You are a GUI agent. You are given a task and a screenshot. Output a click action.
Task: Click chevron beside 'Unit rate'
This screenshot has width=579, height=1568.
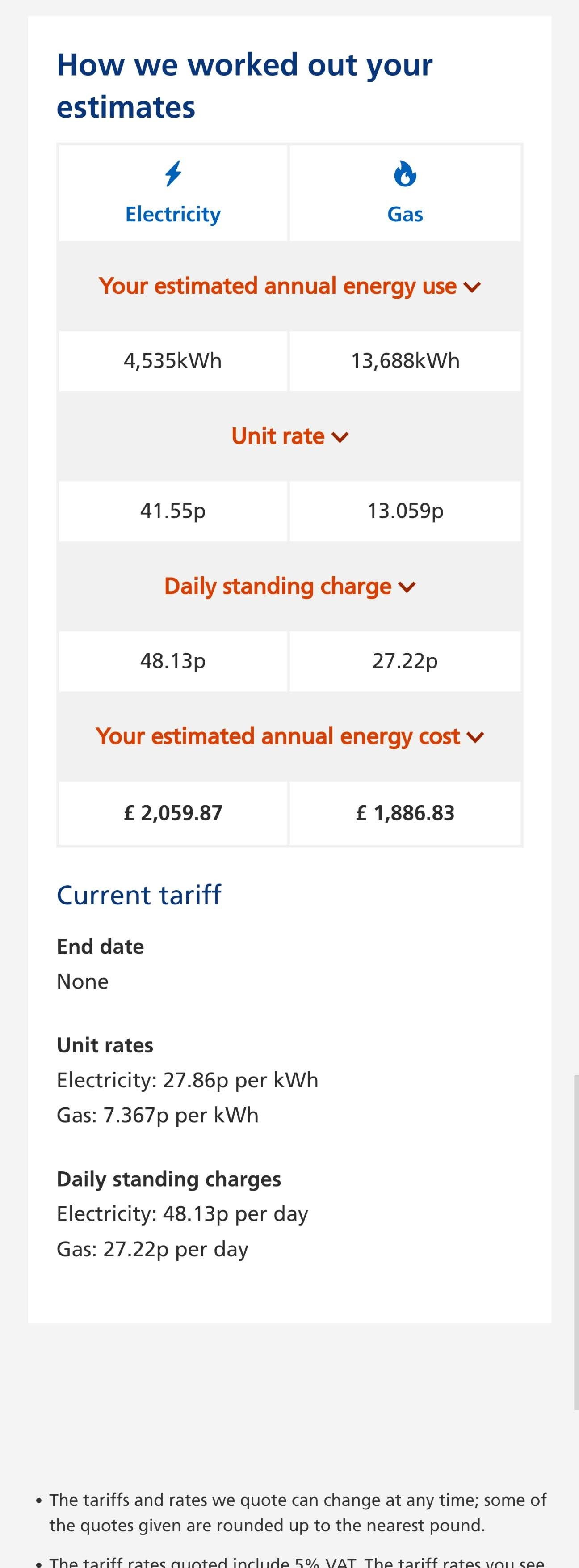(340, 437)
